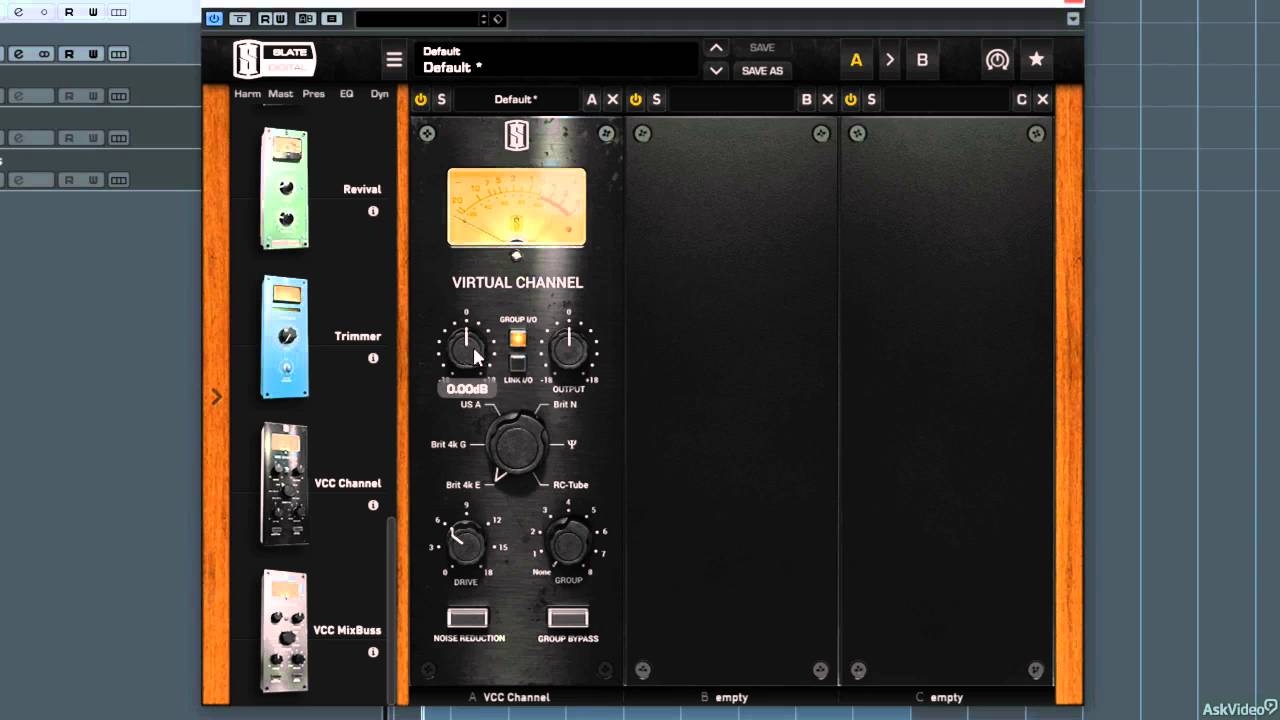Image resolution: width=1280 pixels, height=720 pixels.
Task: Select previous preset with up chevron
Action: coord(716,48)
